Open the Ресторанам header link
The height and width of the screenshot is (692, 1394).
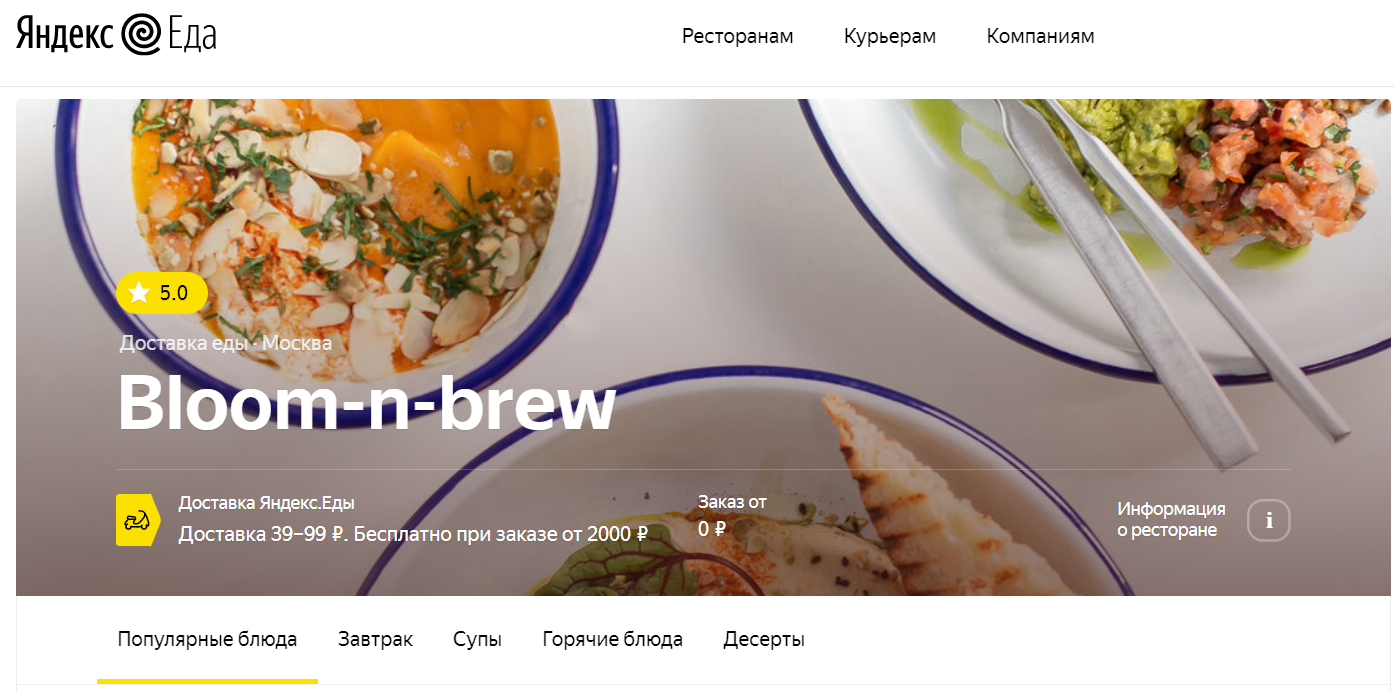click(738, 36)
